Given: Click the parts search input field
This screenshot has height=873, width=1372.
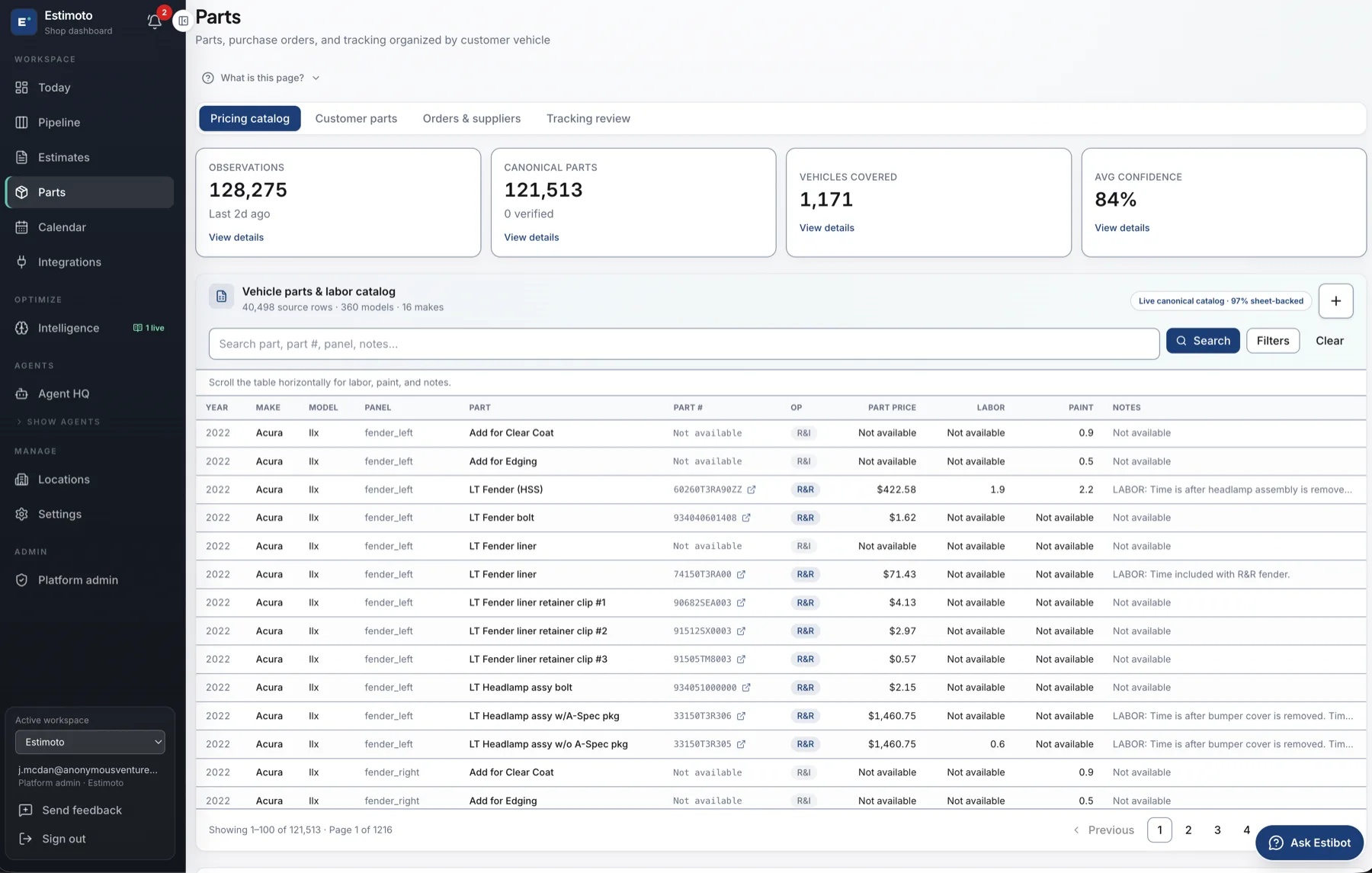Looking at the screenshot, I should tap(684, 344).
